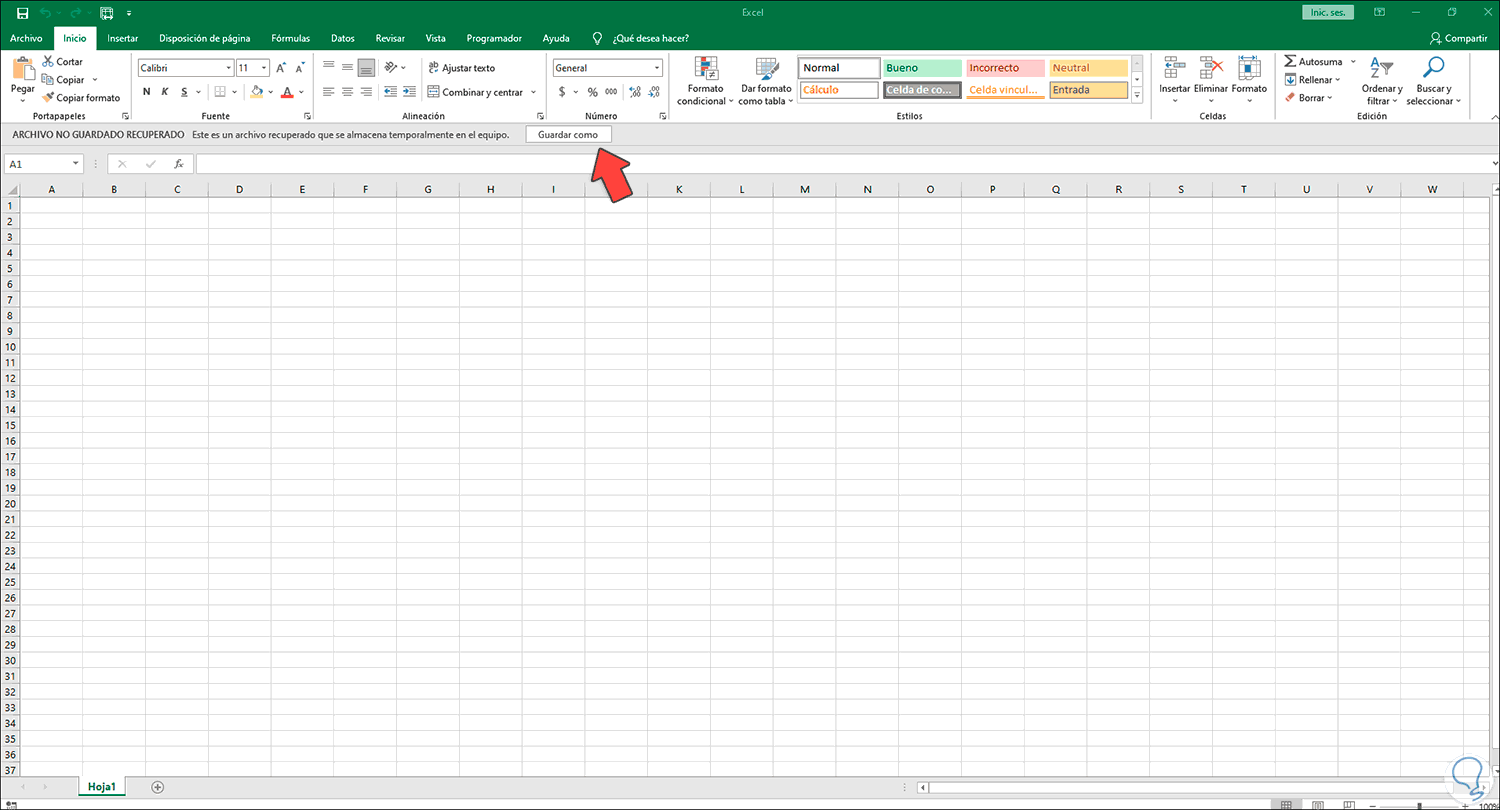Screen dimensions: 1500x810
Task: Apply percentage style in the Número group
Action: pyautogui.click(x=591, y=91)
